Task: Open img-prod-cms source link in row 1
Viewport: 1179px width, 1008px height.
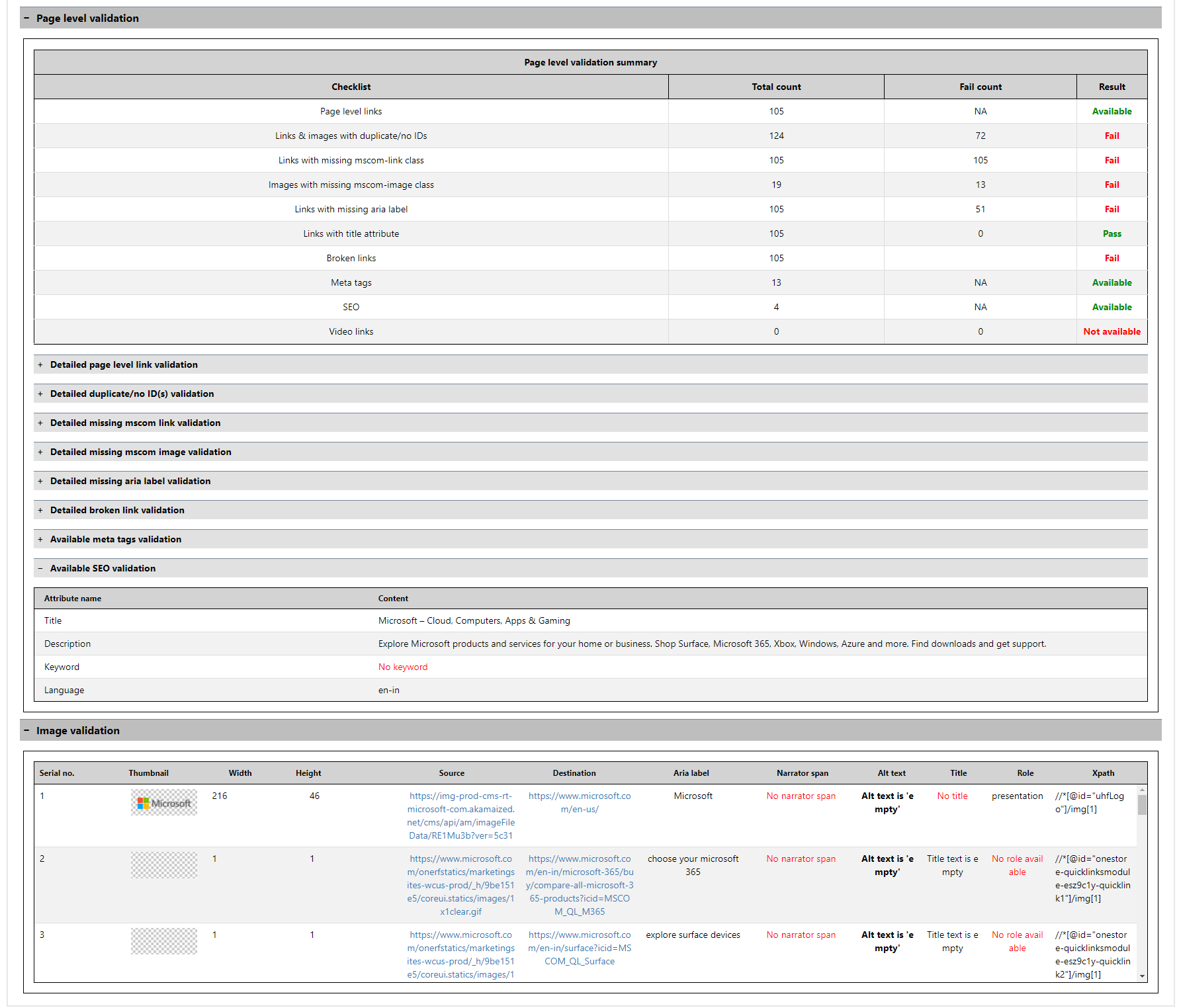Action: [x=460, y=816]
